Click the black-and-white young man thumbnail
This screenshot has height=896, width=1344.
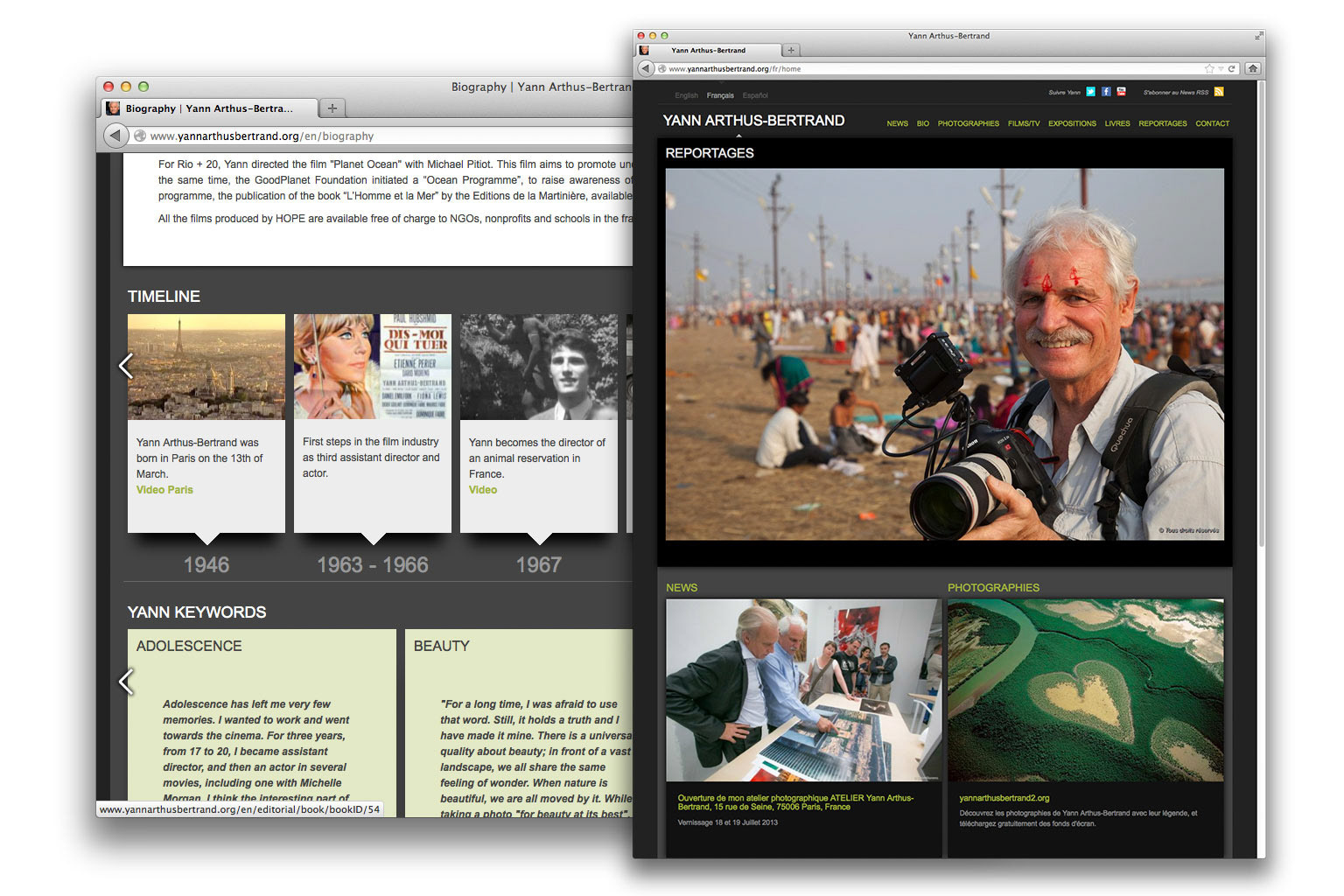point(539,367)
